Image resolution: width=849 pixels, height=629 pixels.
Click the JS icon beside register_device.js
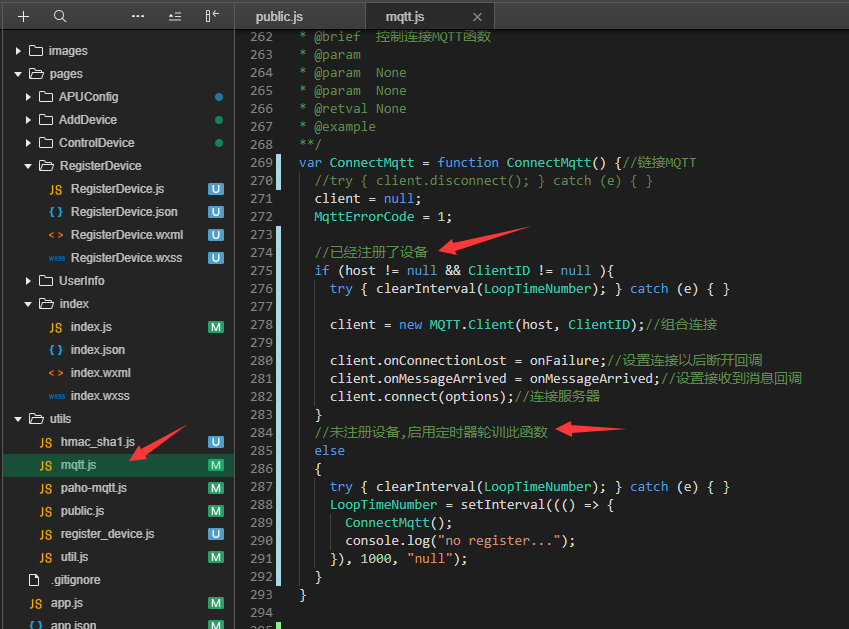(x=45, y=535)
